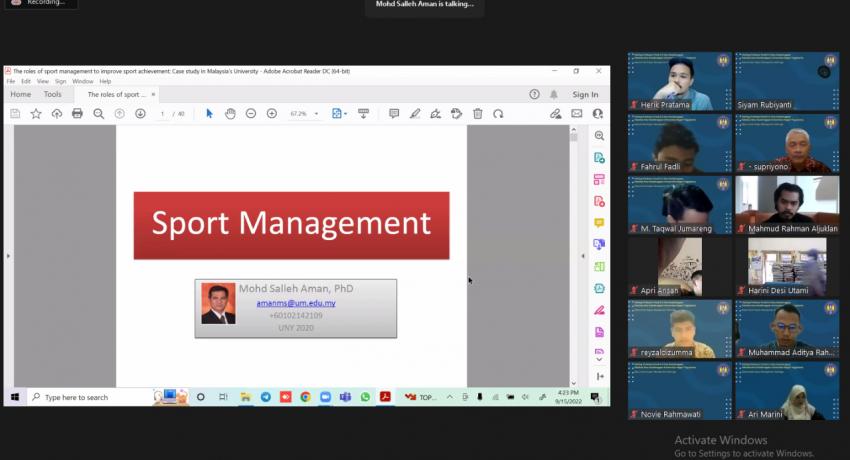Screen dimensions: 850x460
Task: Select Mahmud Rahman Aljuklan's video thumbnail
Action: [787, 205]
